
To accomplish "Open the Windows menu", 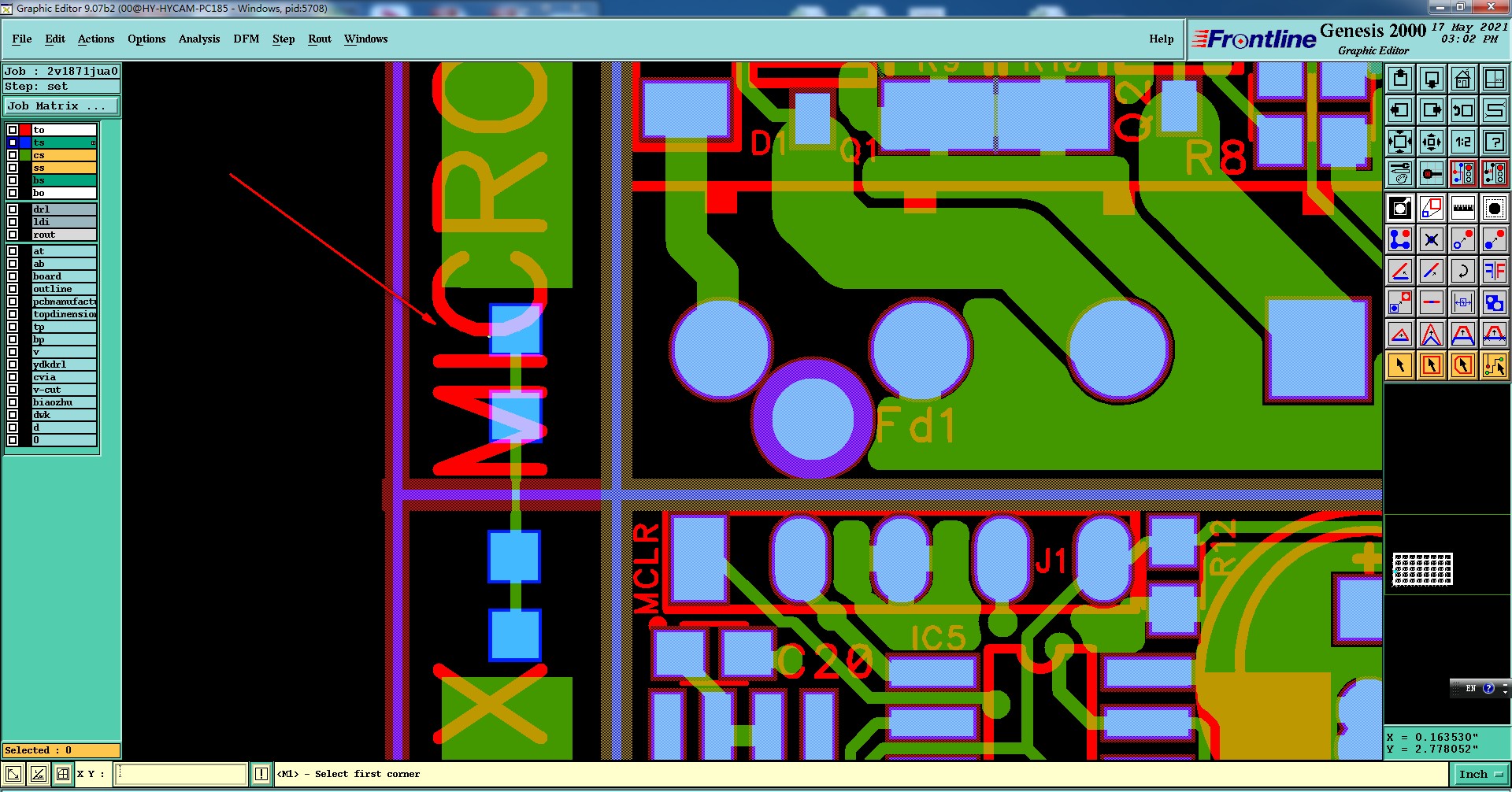I will (365, 39).
